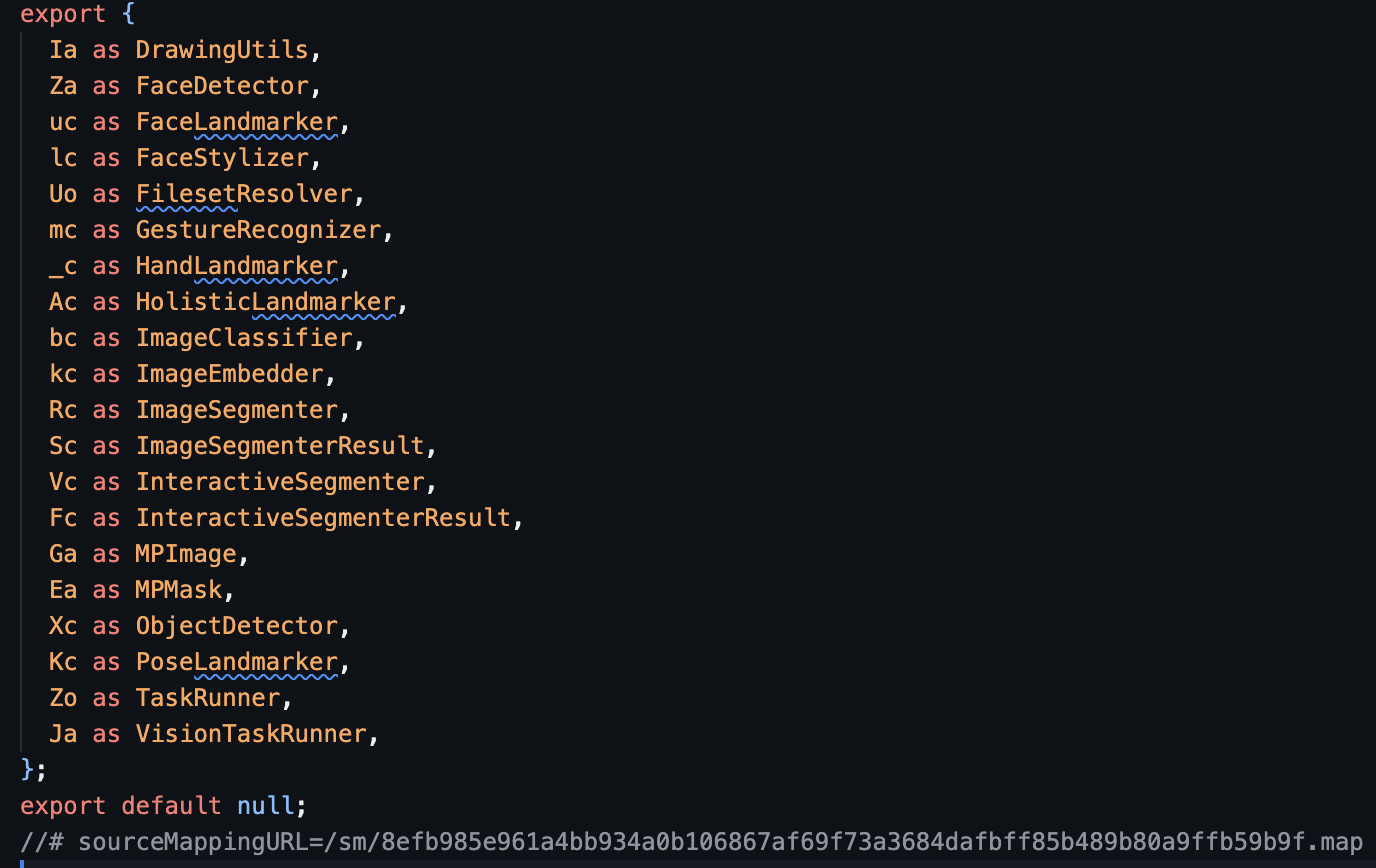Click the PoseLandmarker export name
Image resolution: width=1376 pixels, height=868 pixels.
point(236,662)
